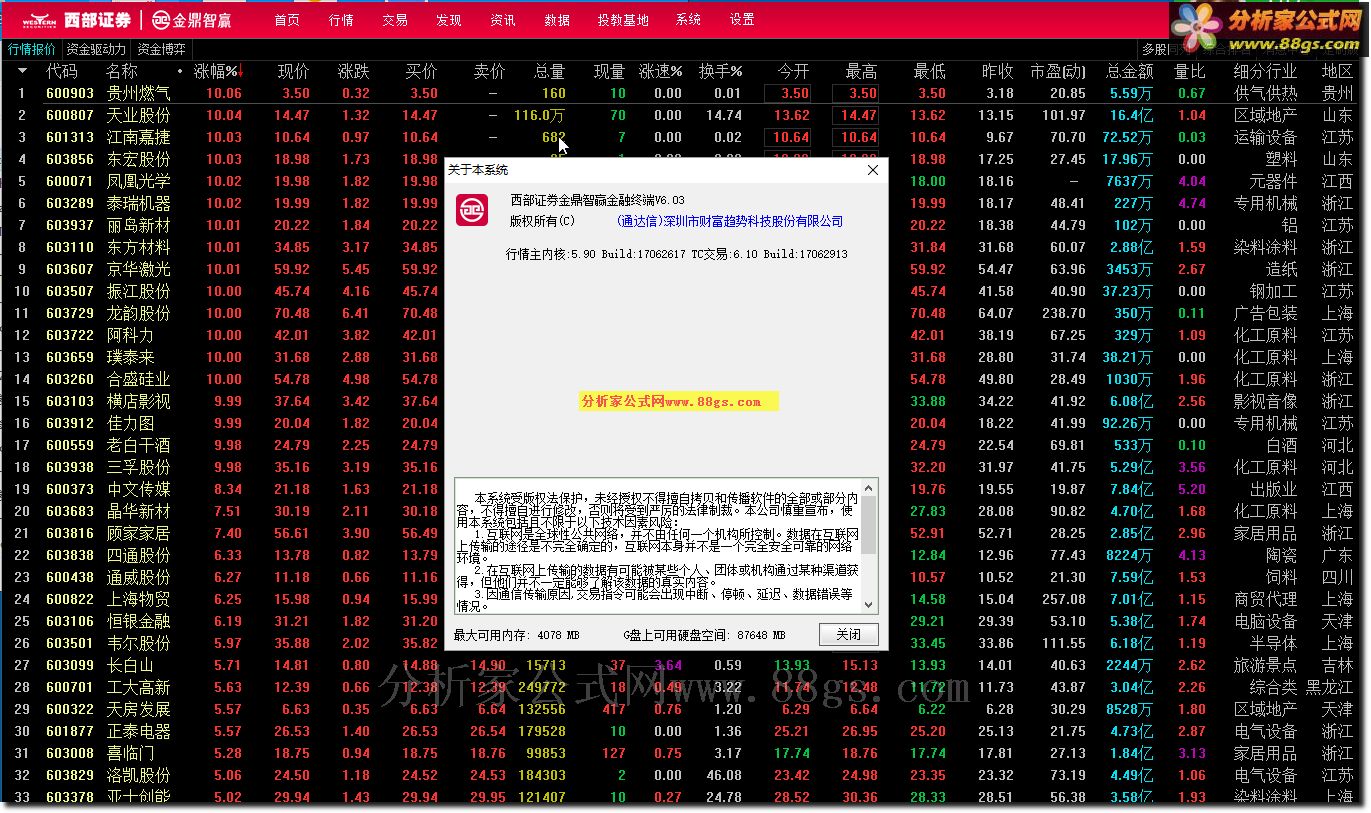This screenshot has height=813, width=1371.
Task: Select stock row 喜临门
Action: click(x=685, y=753)
